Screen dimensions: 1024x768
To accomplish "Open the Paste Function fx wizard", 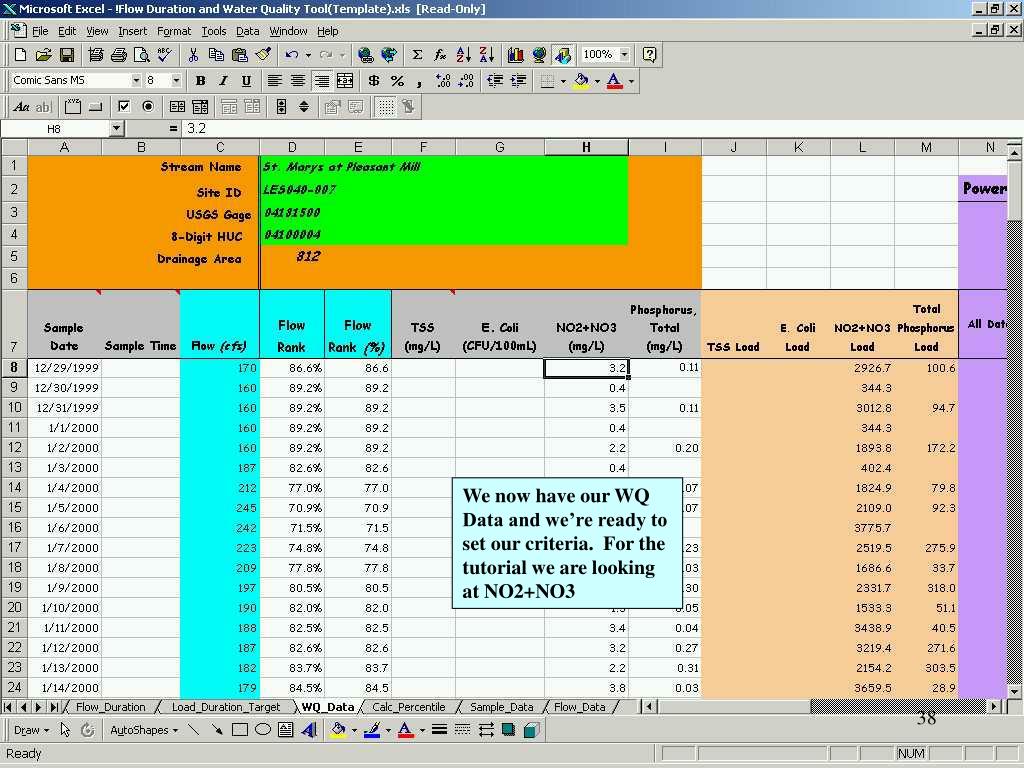I will tap(440, 55).
